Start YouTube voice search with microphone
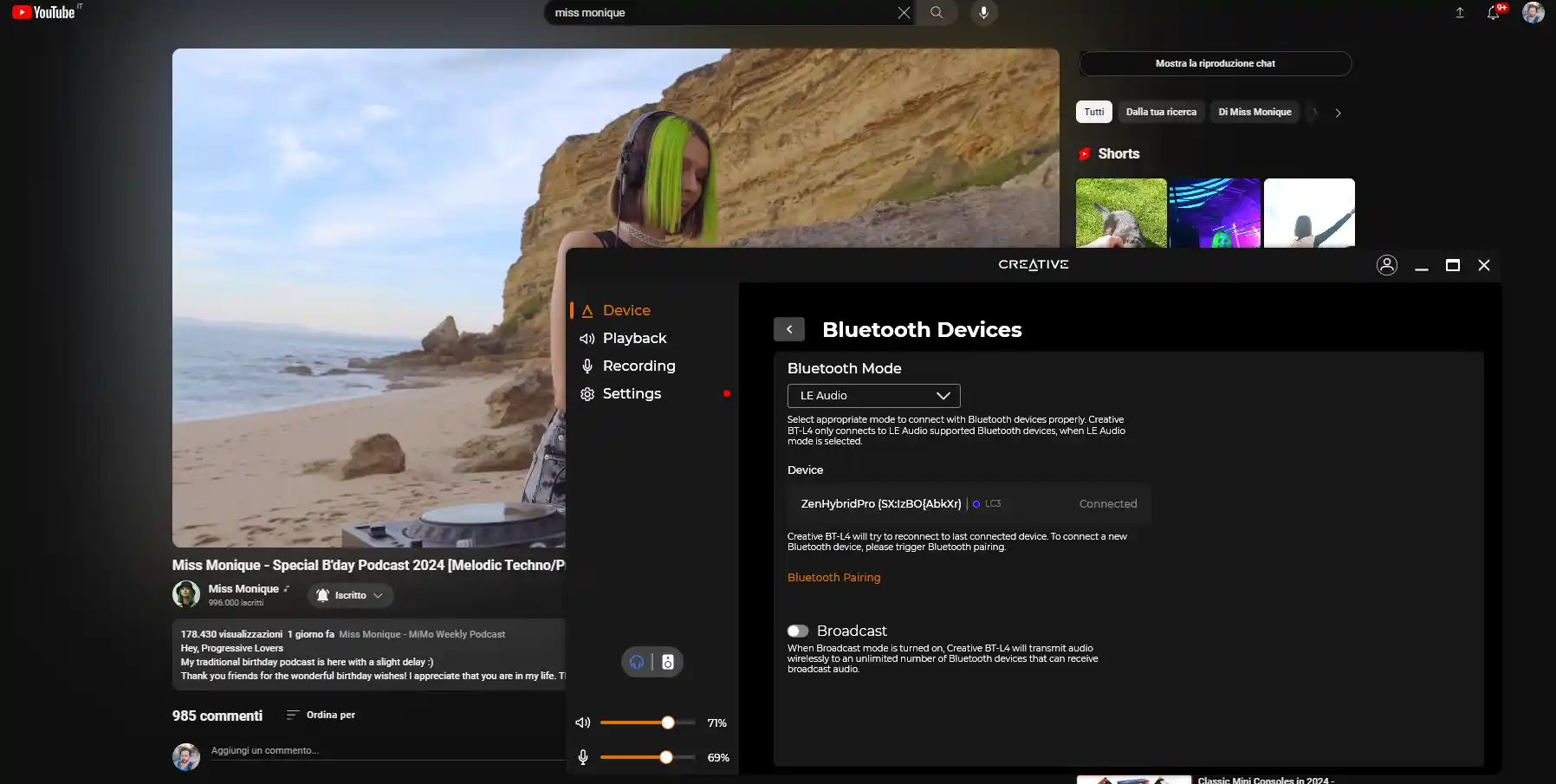The height and width of the screenshot is (784, 1556). (x=983, y=12)
